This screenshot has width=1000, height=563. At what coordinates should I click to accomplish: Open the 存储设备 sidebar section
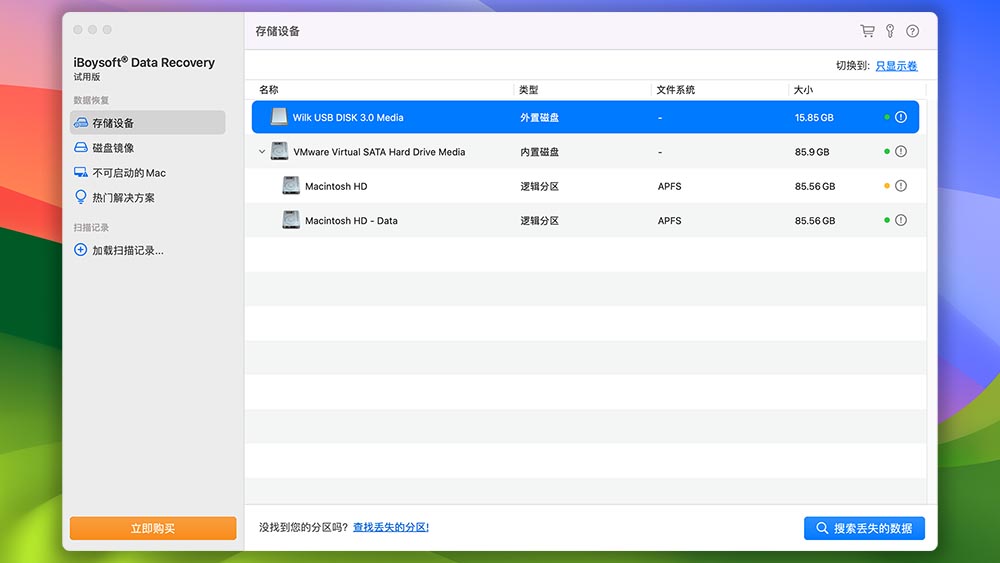147,122
